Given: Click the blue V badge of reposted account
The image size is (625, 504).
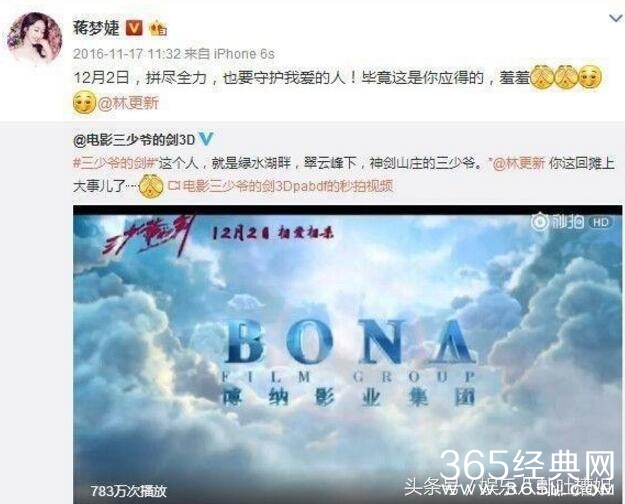Looking at the screenshot, I should click(206, 139).
